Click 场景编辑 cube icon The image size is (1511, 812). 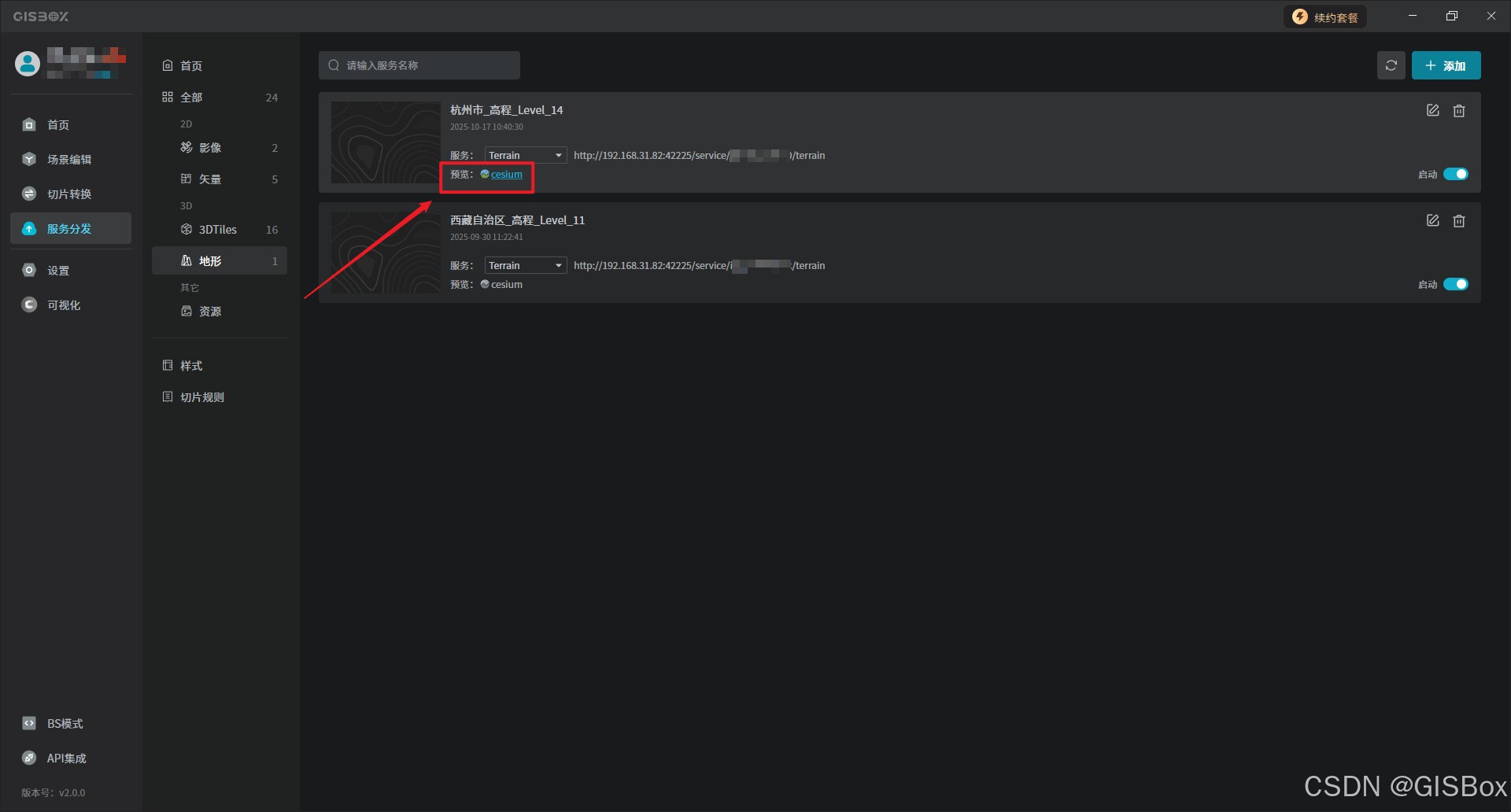[x=29, y=160]
